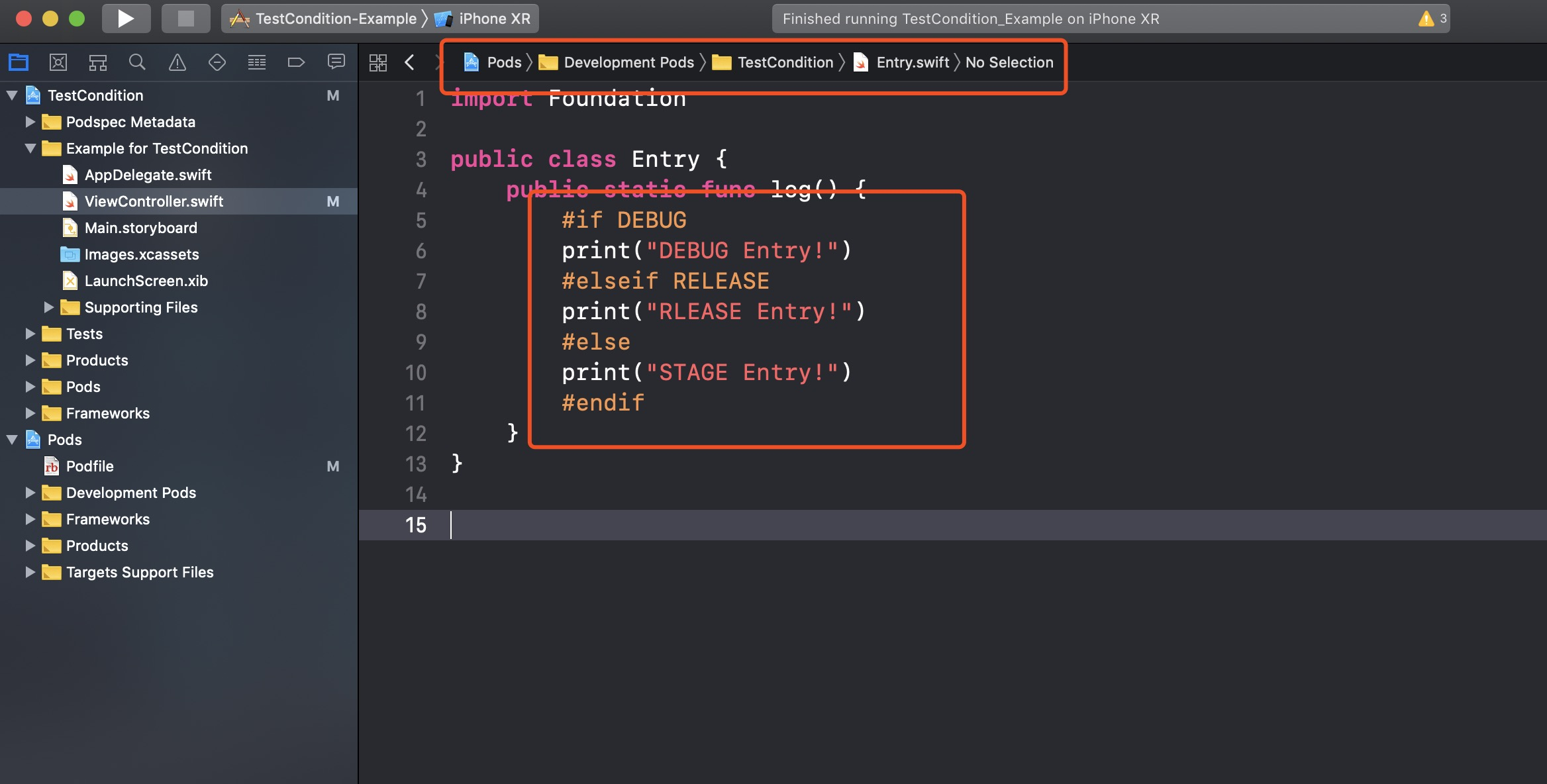The height and width of the screenshot is (784, 1547).
Task: Open the Test navigator diamond icon
Action: (217, 62)
